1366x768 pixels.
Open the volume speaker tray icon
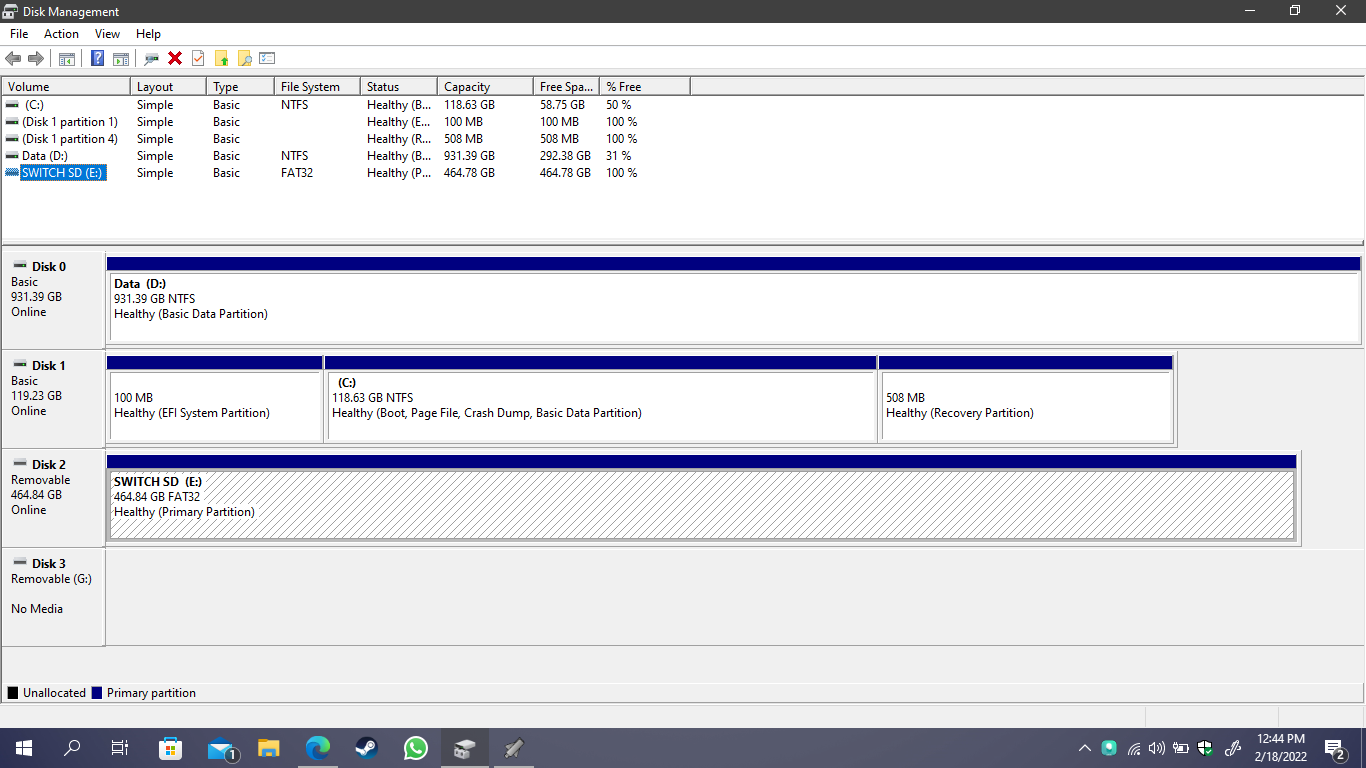coord(1157,748)
